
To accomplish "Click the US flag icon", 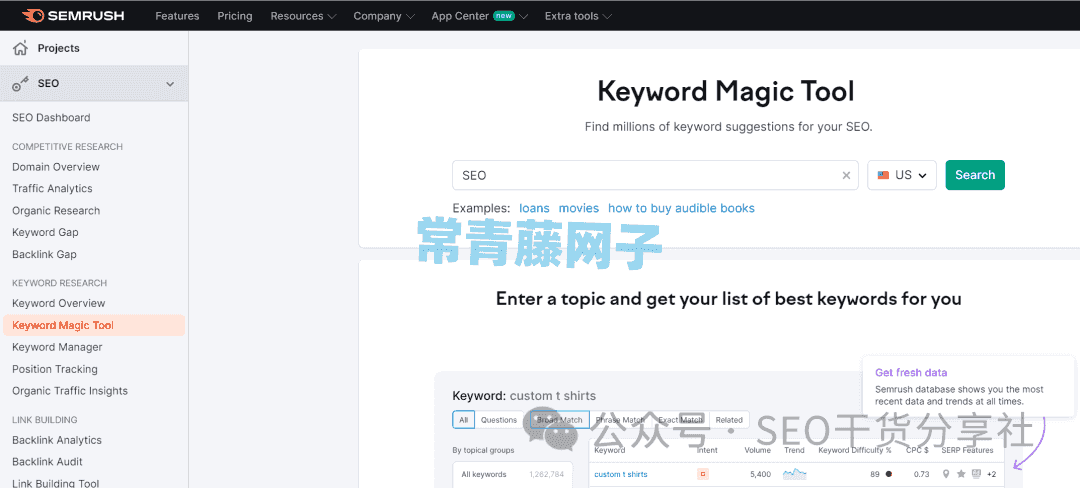I will (x=883, y=176).
